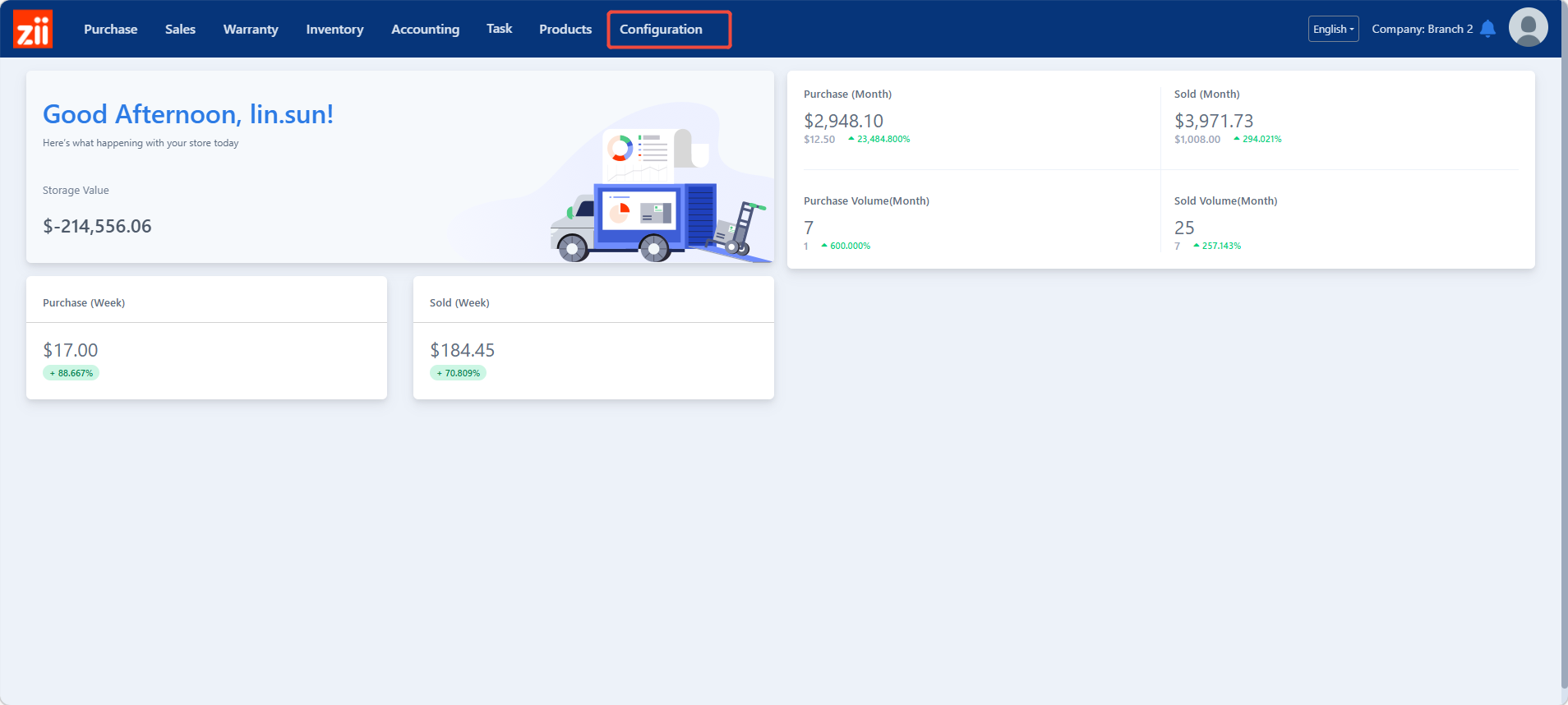Image resolution: width=1568 pixels, height=705 pixels.
Task: Open the Products menu
Action: (565, 30)
